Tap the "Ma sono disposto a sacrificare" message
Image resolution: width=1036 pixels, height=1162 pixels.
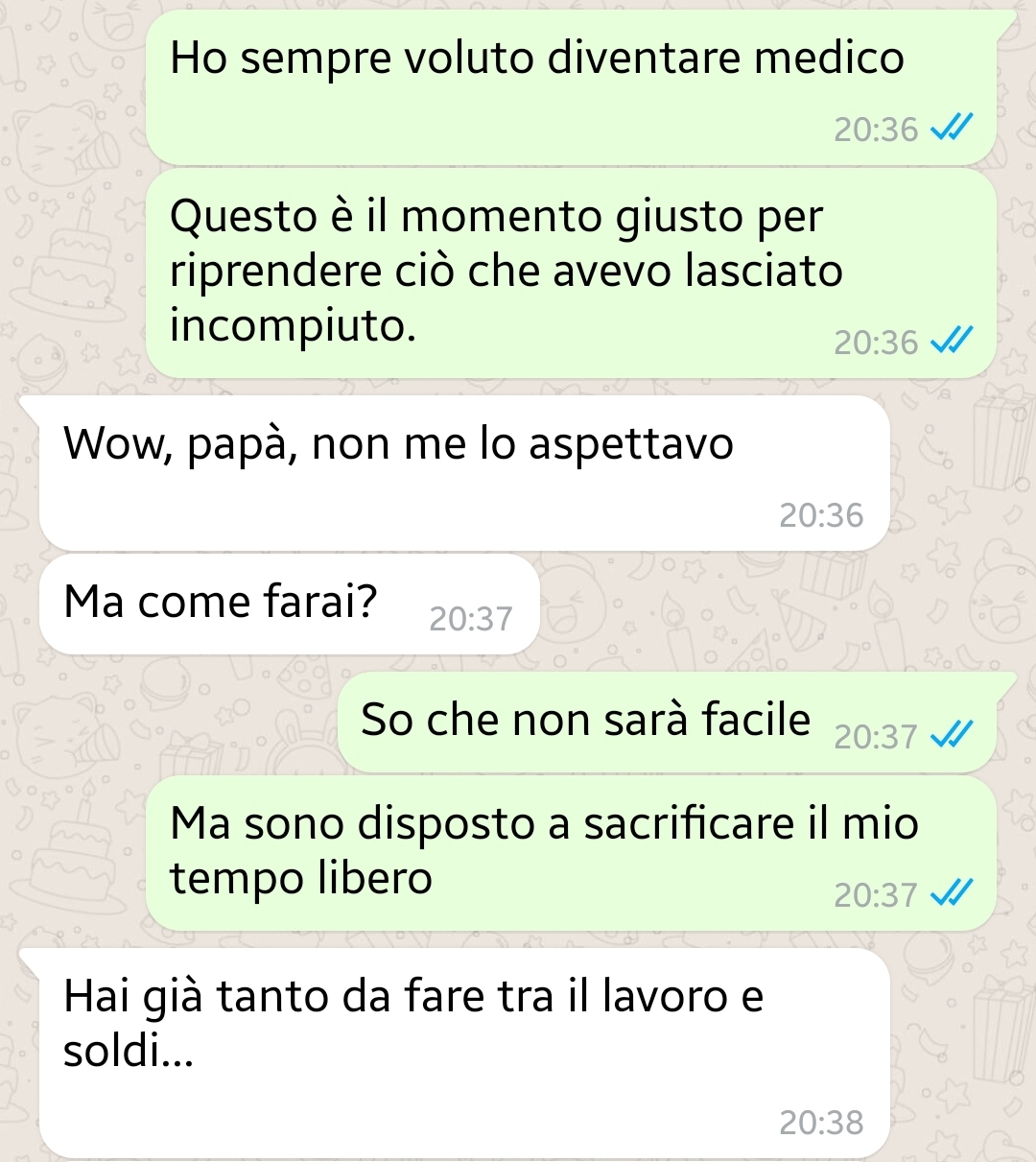coord(572,853)
